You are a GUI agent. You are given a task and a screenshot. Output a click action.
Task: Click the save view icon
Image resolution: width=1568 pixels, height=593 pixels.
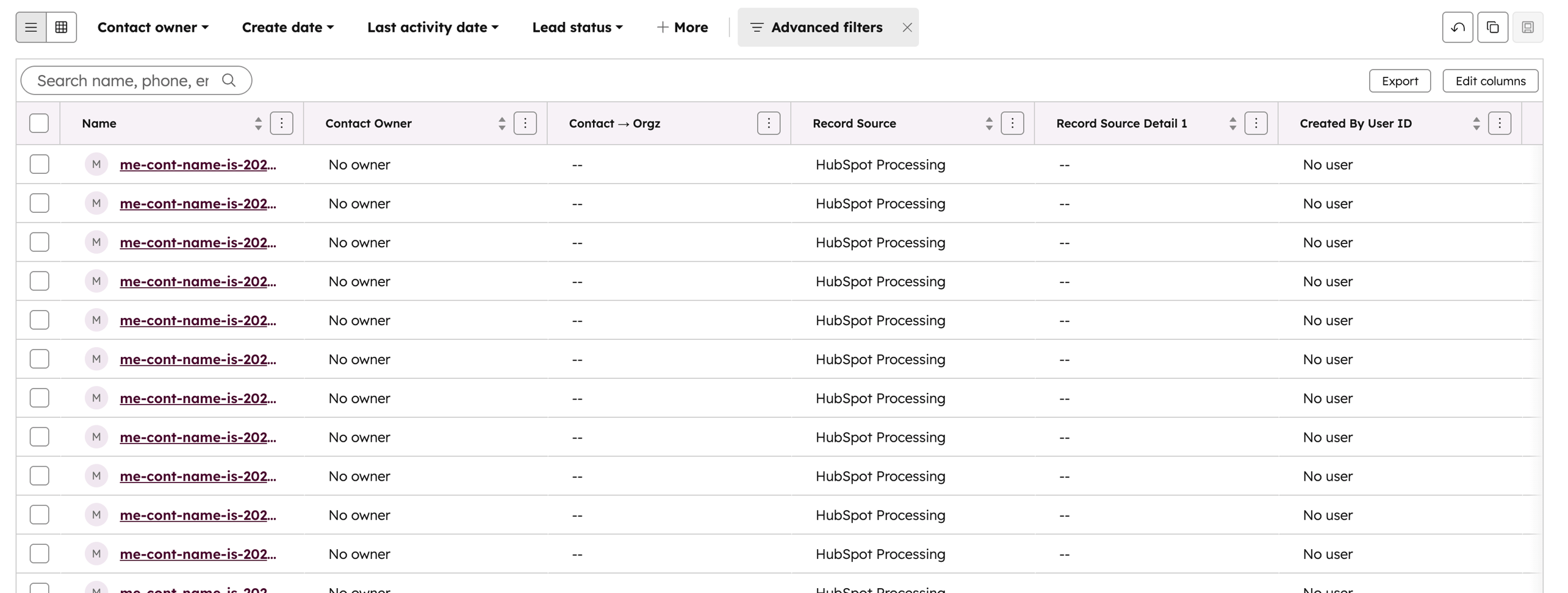(1527, 27)
